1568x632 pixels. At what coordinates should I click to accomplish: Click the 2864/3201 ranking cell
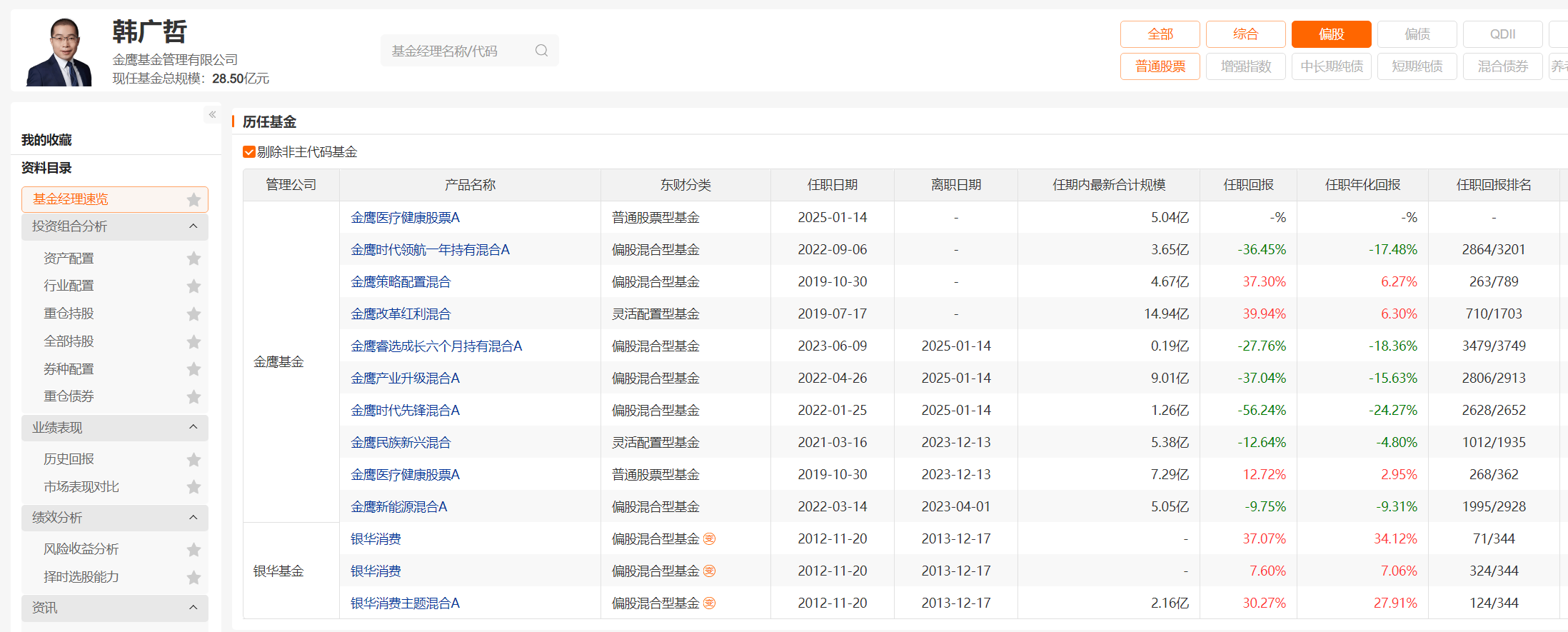[1494, 250]
